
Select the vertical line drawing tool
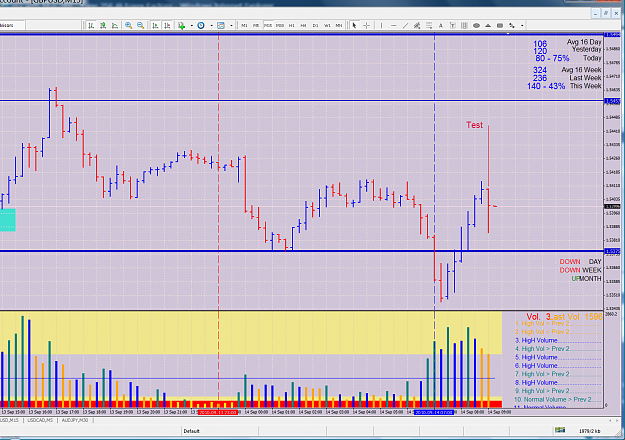click(x=381, y=26)
